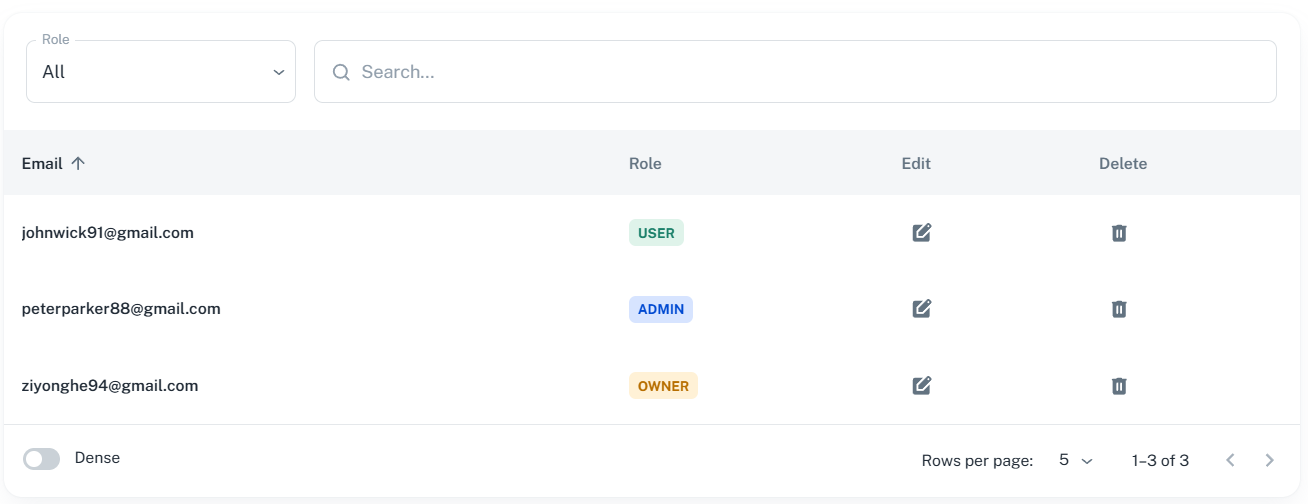1308x504 pixels.
Task: Go to the next page
Action: point(1269,460)
